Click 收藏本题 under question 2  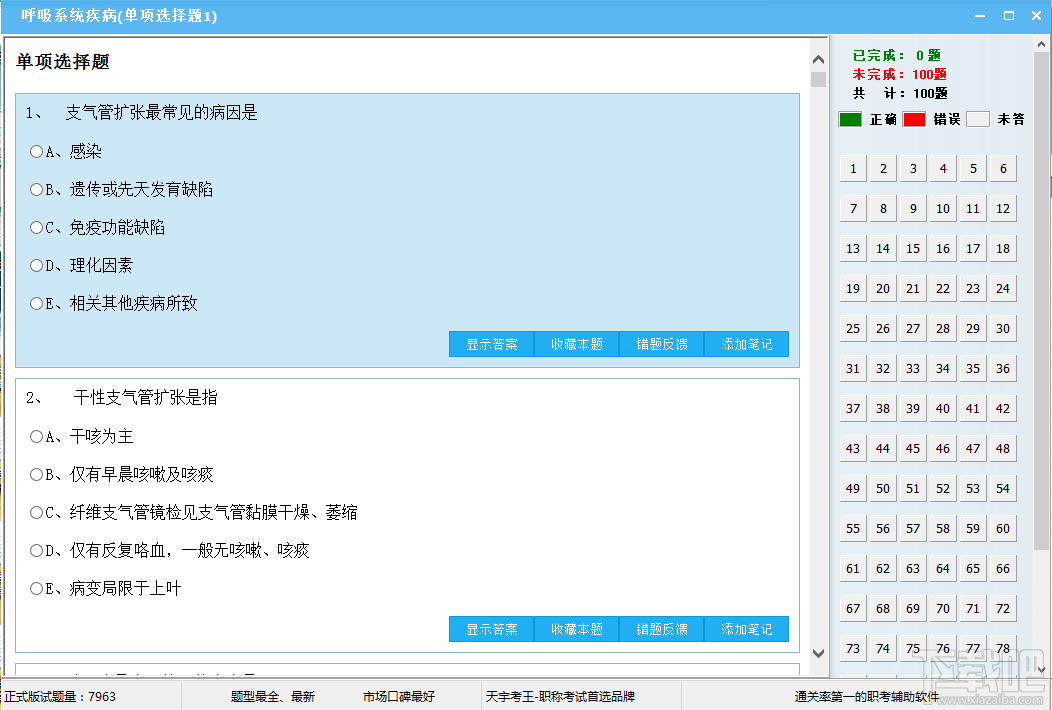coord(577,629)
